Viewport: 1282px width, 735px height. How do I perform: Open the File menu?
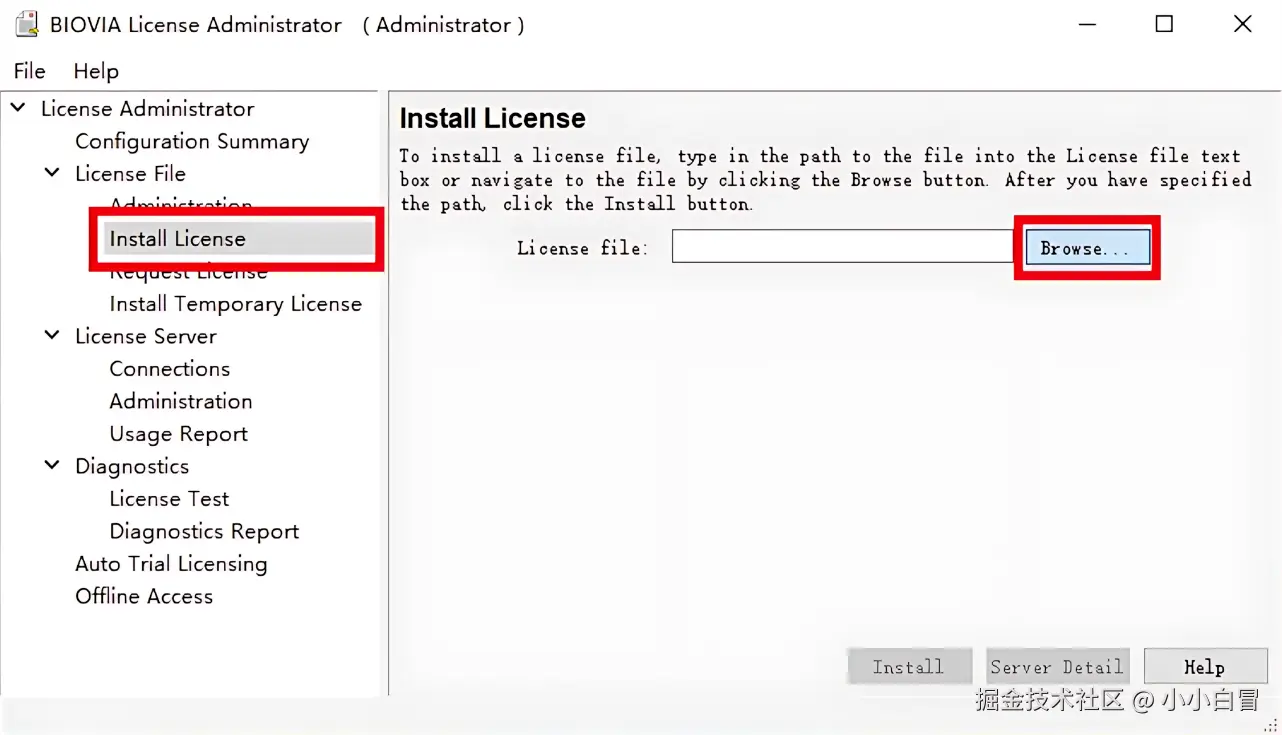click(x=29, y=71)
